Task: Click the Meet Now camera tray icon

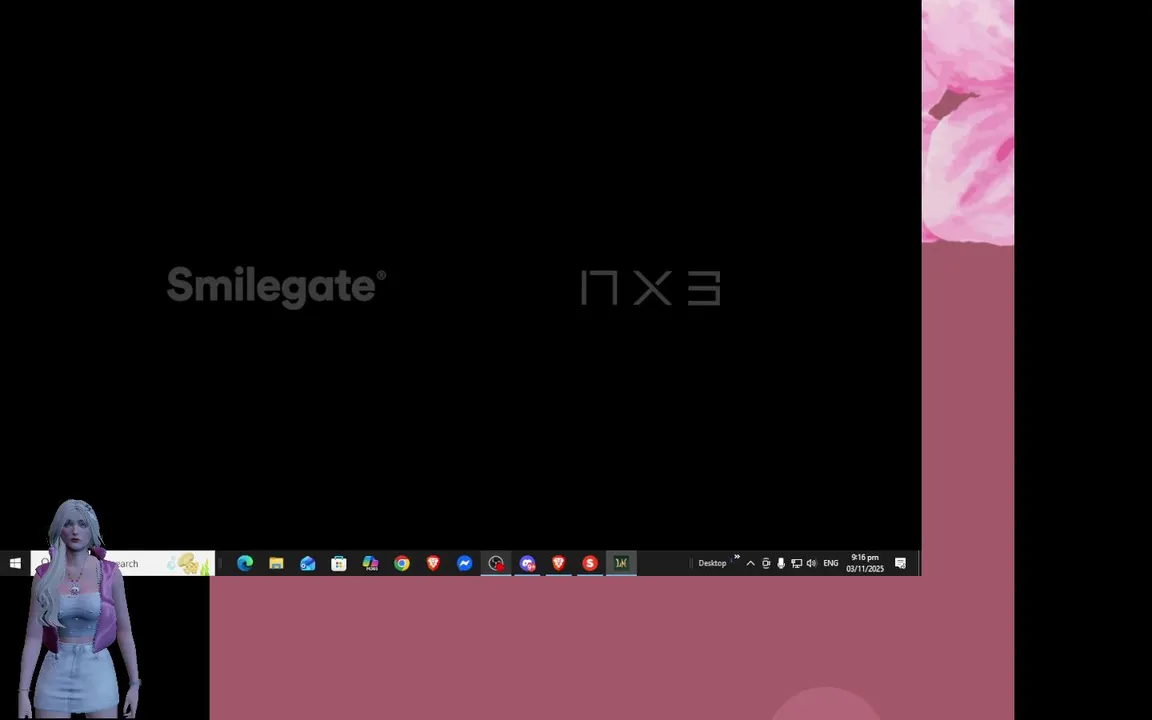Action: tap(766, 564)
